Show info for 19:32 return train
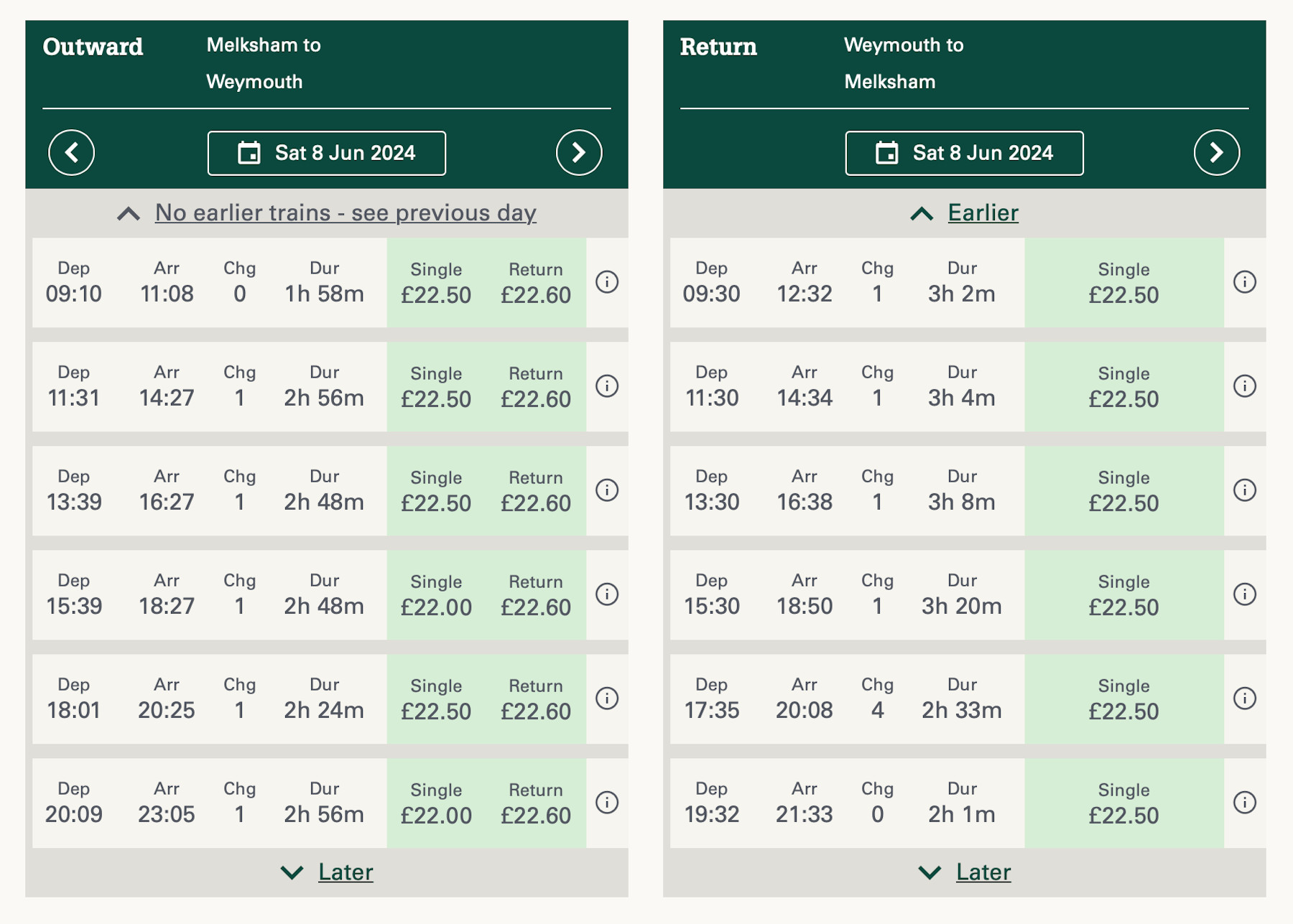Image resolution: width=1293 pixels, height=924 pixels. point(1244,803)
